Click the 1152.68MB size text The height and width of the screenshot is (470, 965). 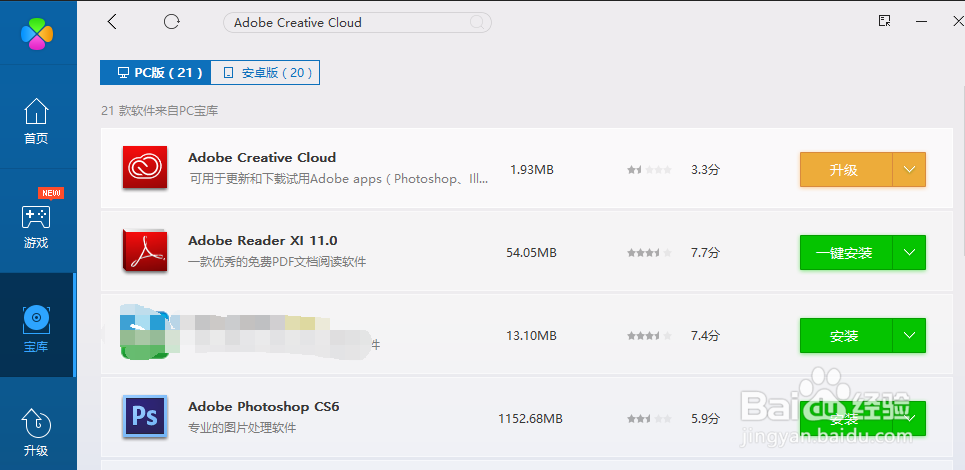pyautogui.click(x=531, y=419)
